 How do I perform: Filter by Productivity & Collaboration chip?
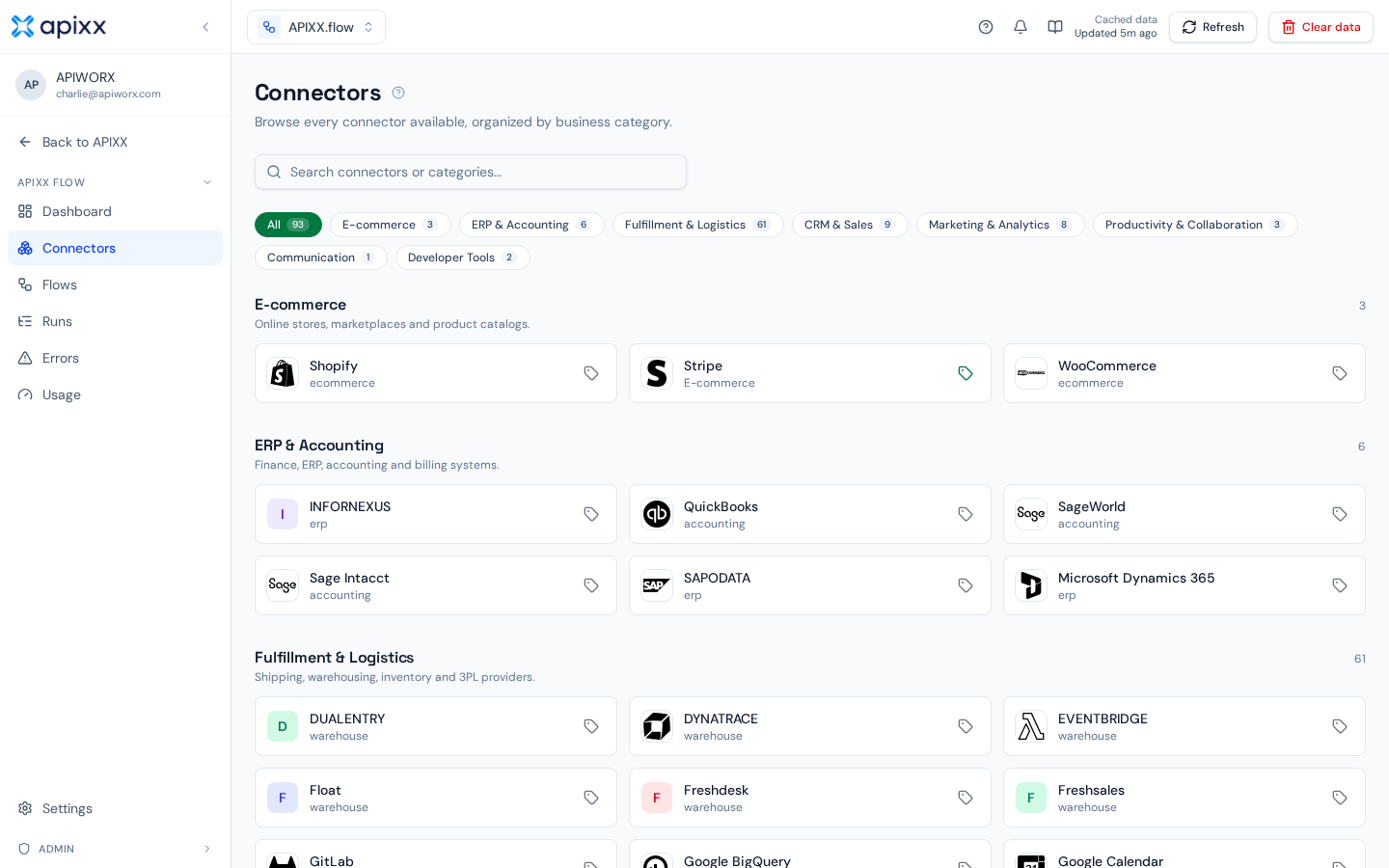[x=1195, y=225]
